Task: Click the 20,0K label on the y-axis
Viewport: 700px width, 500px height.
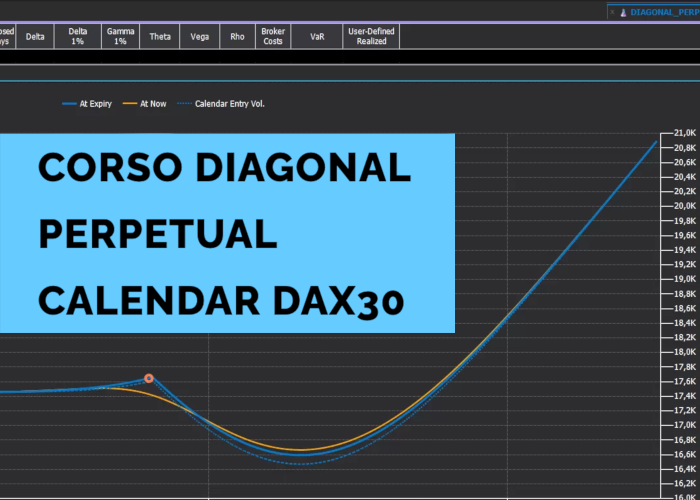Action: click(685, 206)
